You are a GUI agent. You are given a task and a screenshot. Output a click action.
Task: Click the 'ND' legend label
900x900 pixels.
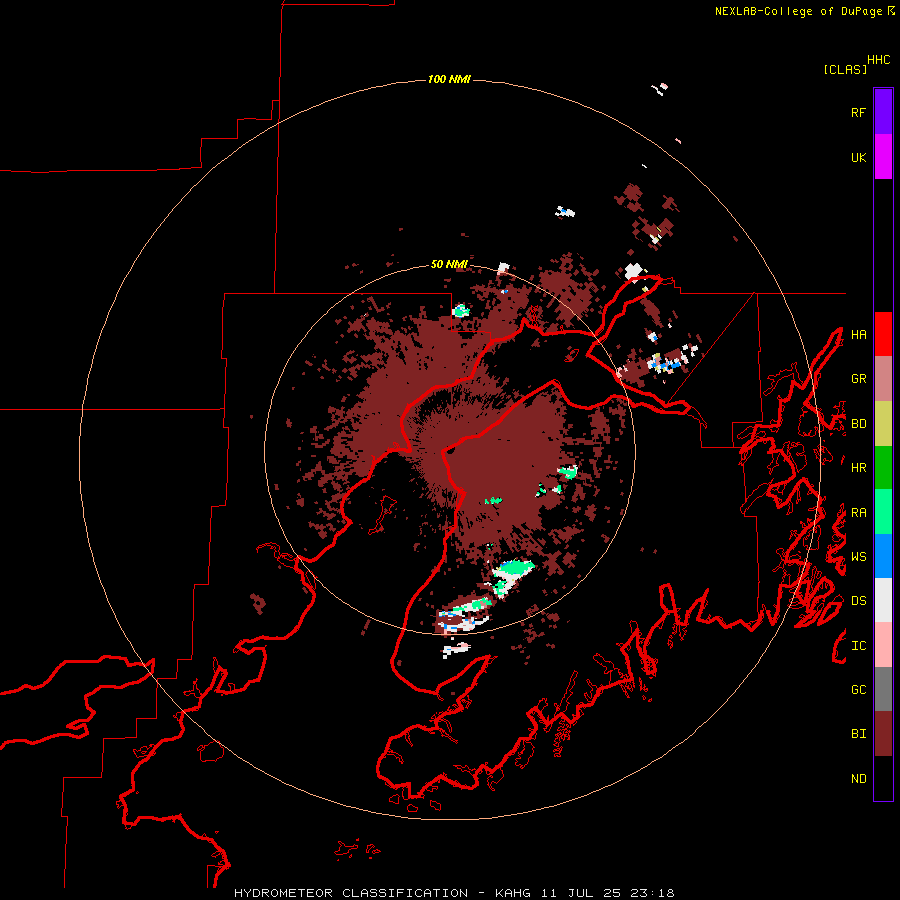(x=858, y=779)
